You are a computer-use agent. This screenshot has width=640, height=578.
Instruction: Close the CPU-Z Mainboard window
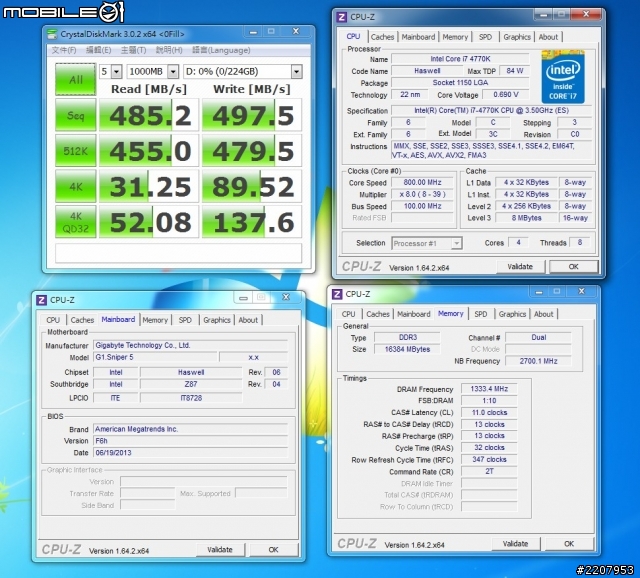click(286, 298)
